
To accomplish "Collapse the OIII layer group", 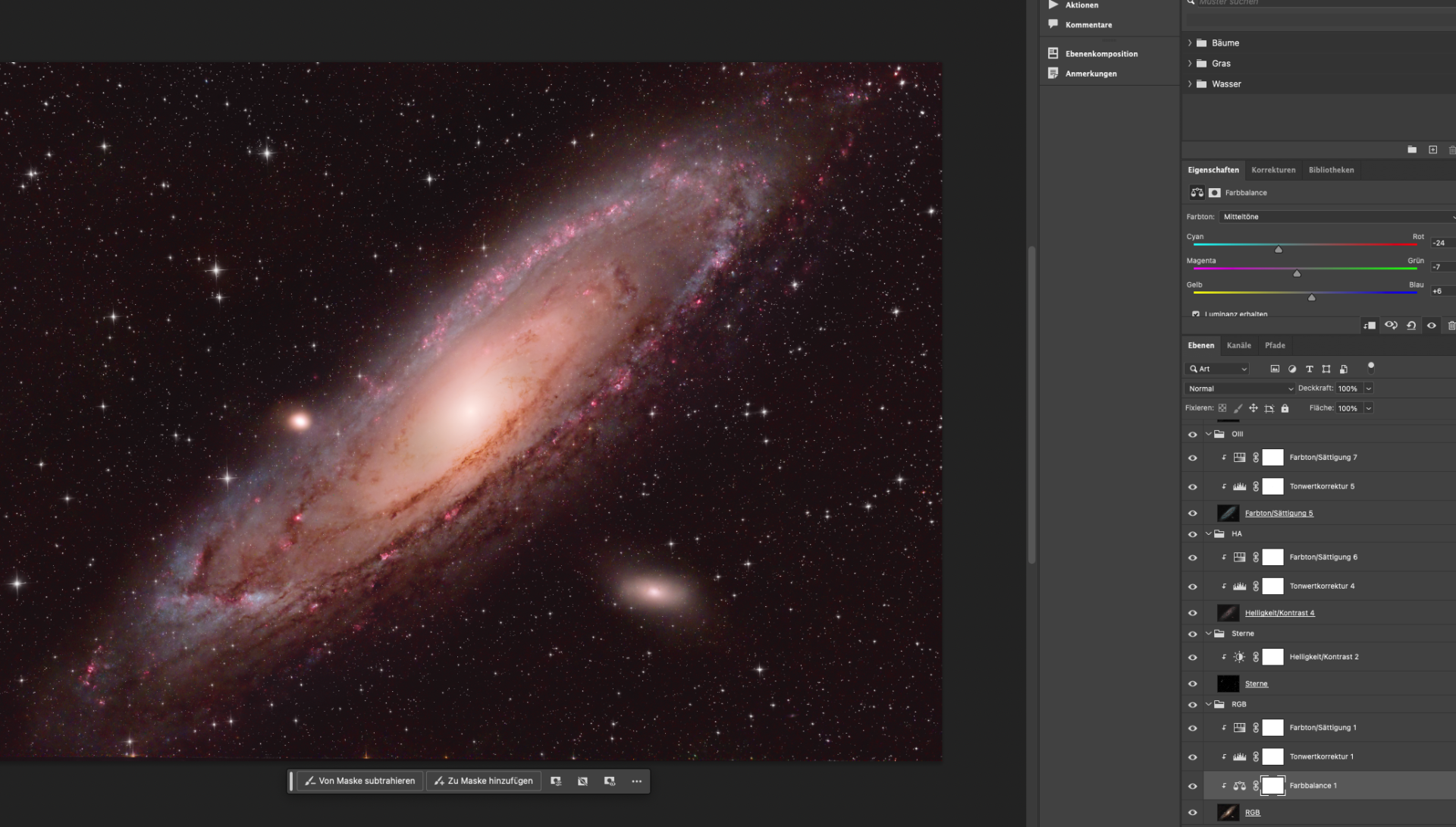I will [x=1208, y=434].
